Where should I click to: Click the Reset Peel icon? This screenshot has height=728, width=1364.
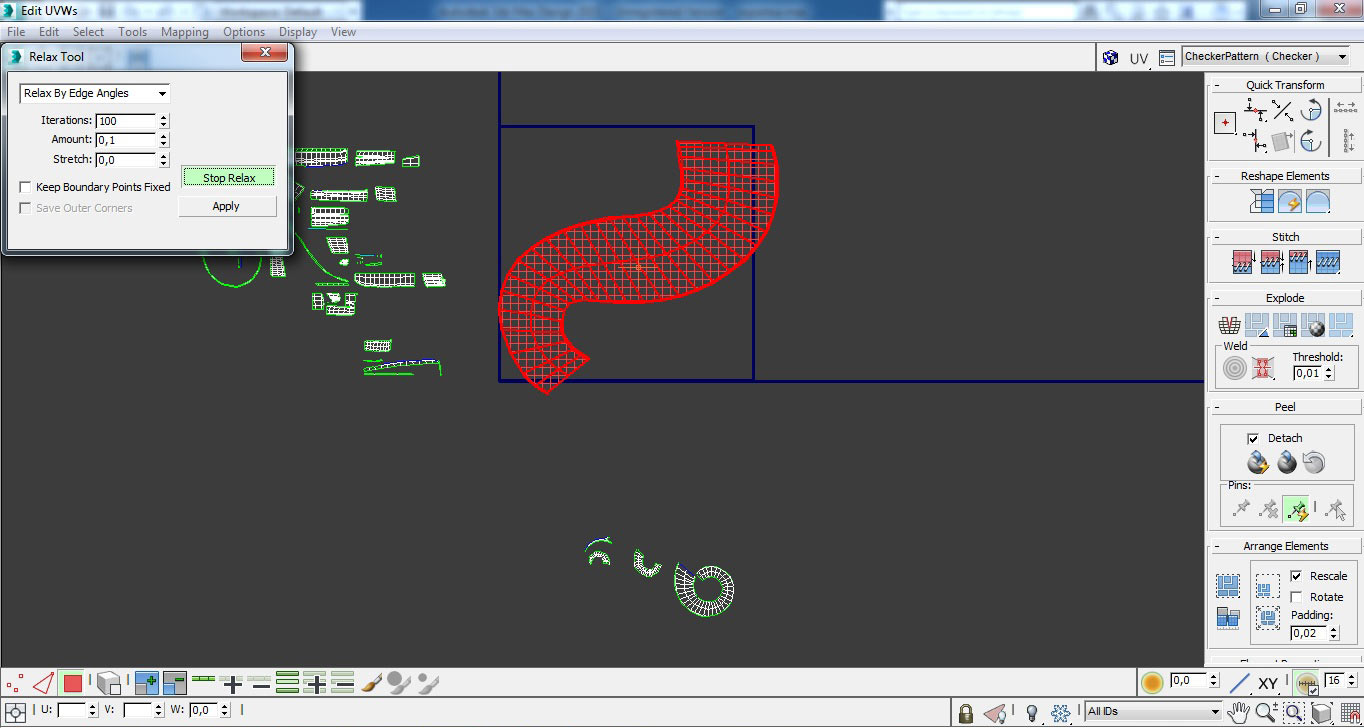pyautogui.click(x=1314, y=462)
